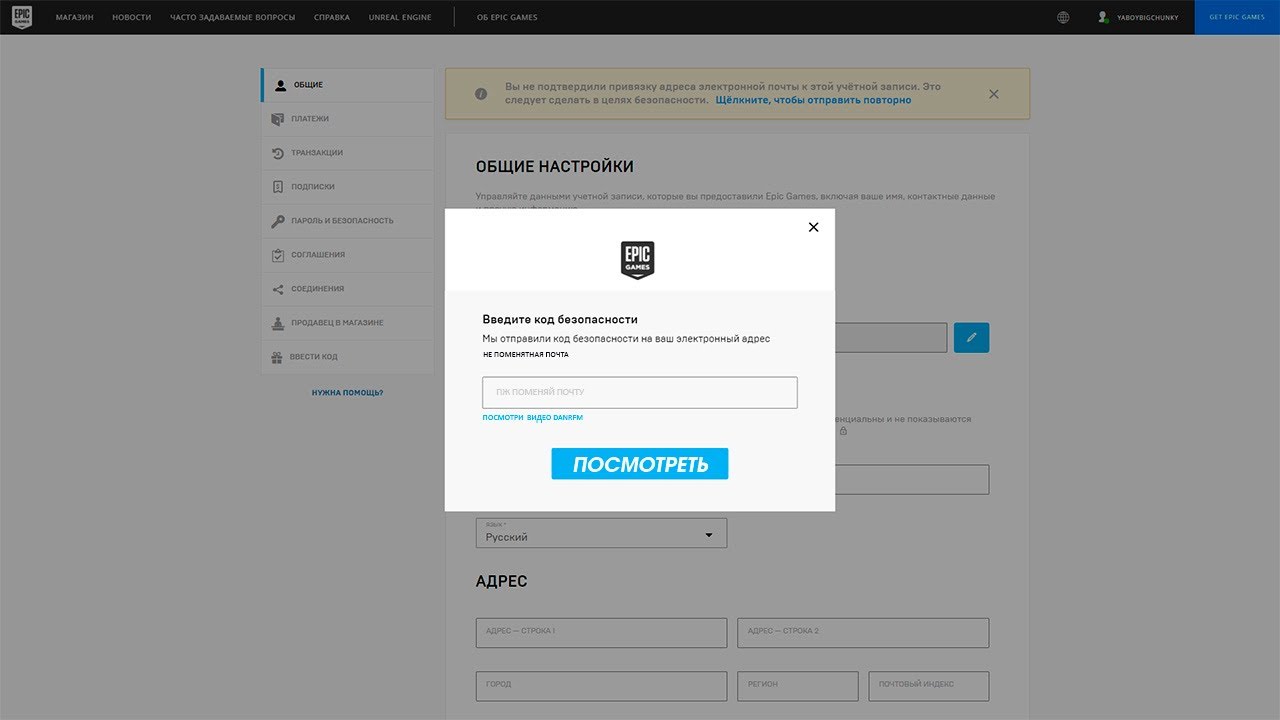1280x720 pixels.
Task: Close the security code dialog
Action: click(813, 227)
